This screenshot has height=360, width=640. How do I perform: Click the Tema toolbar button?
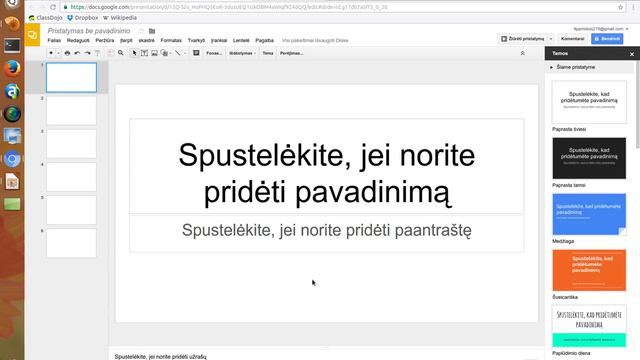(268, 53)
